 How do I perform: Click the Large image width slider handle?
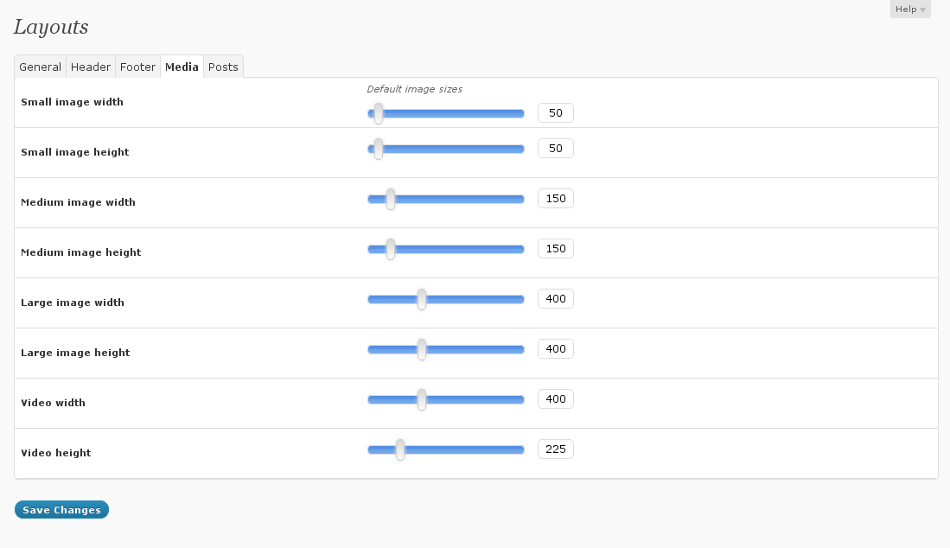click(422, 299)
